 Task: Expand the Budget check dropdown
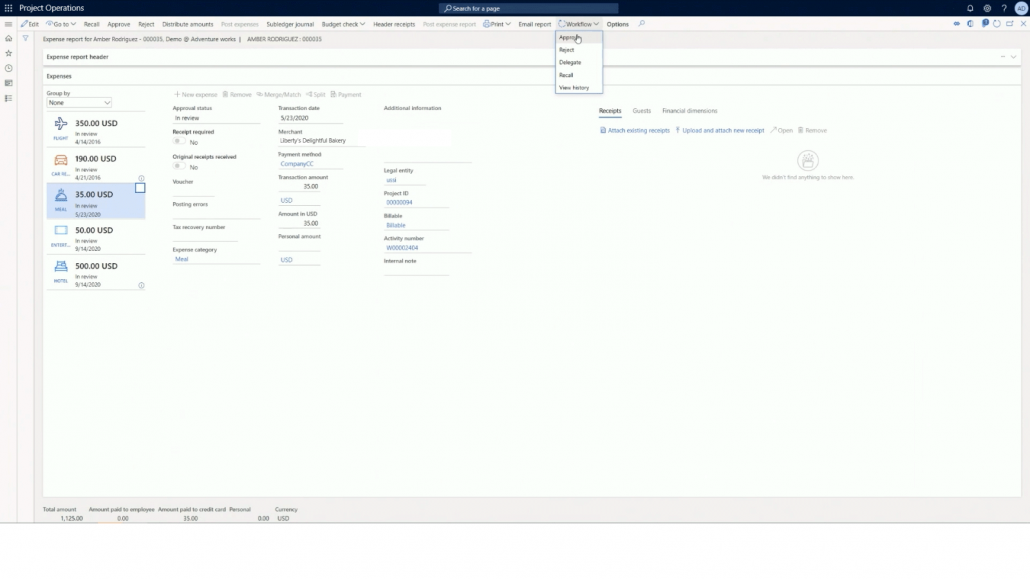[x=343, y=23]
